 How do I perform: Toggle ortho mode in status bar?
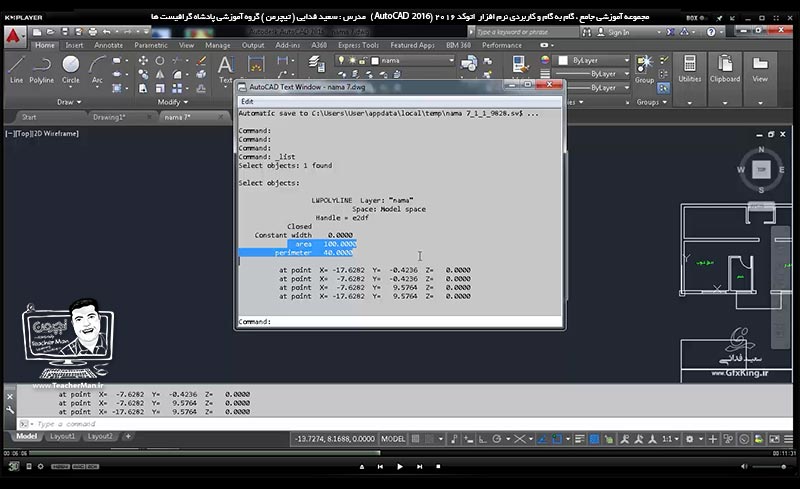[x=482, y=439]
